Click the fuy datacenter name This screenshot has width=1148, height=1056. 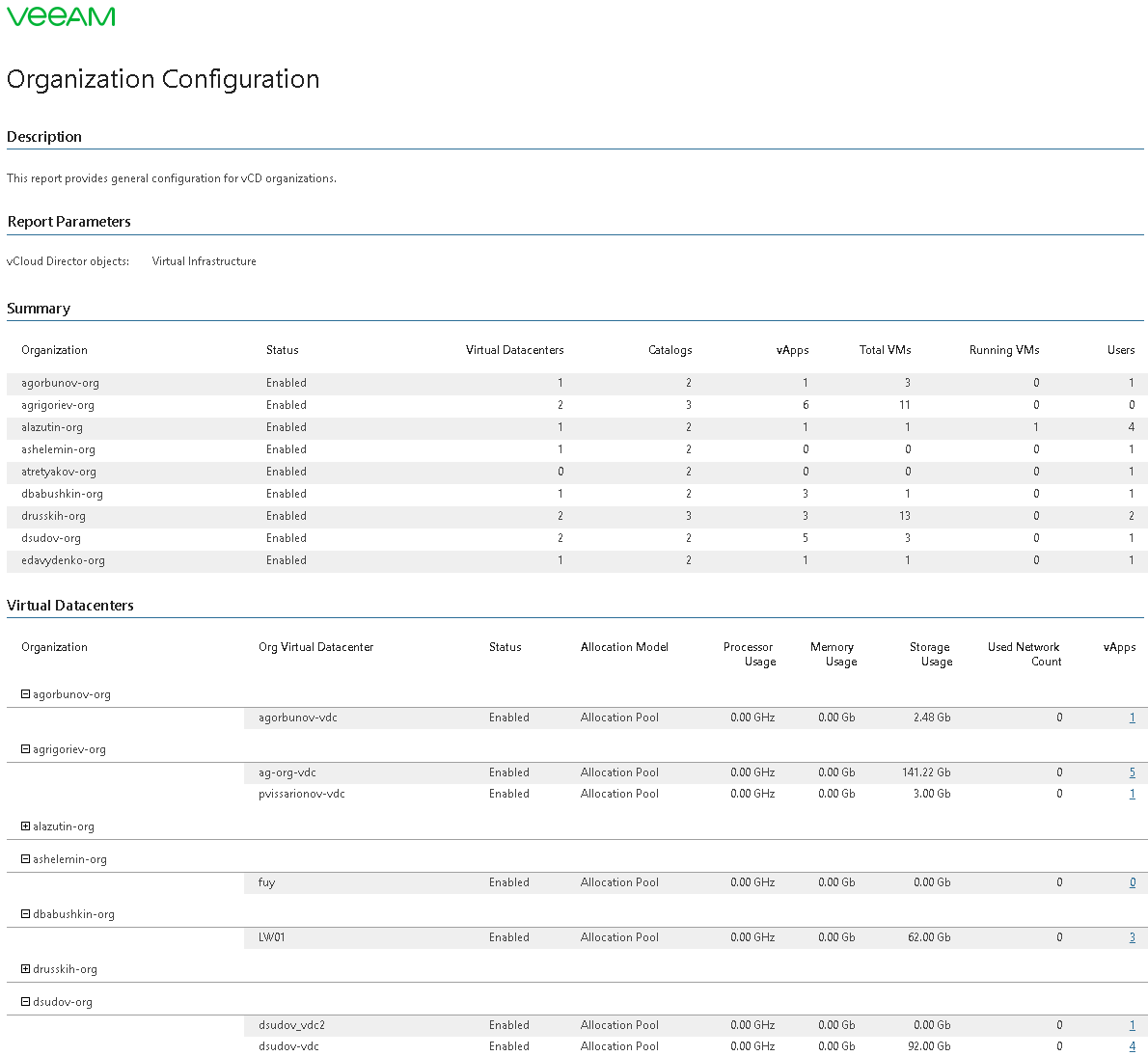point(266,882)
